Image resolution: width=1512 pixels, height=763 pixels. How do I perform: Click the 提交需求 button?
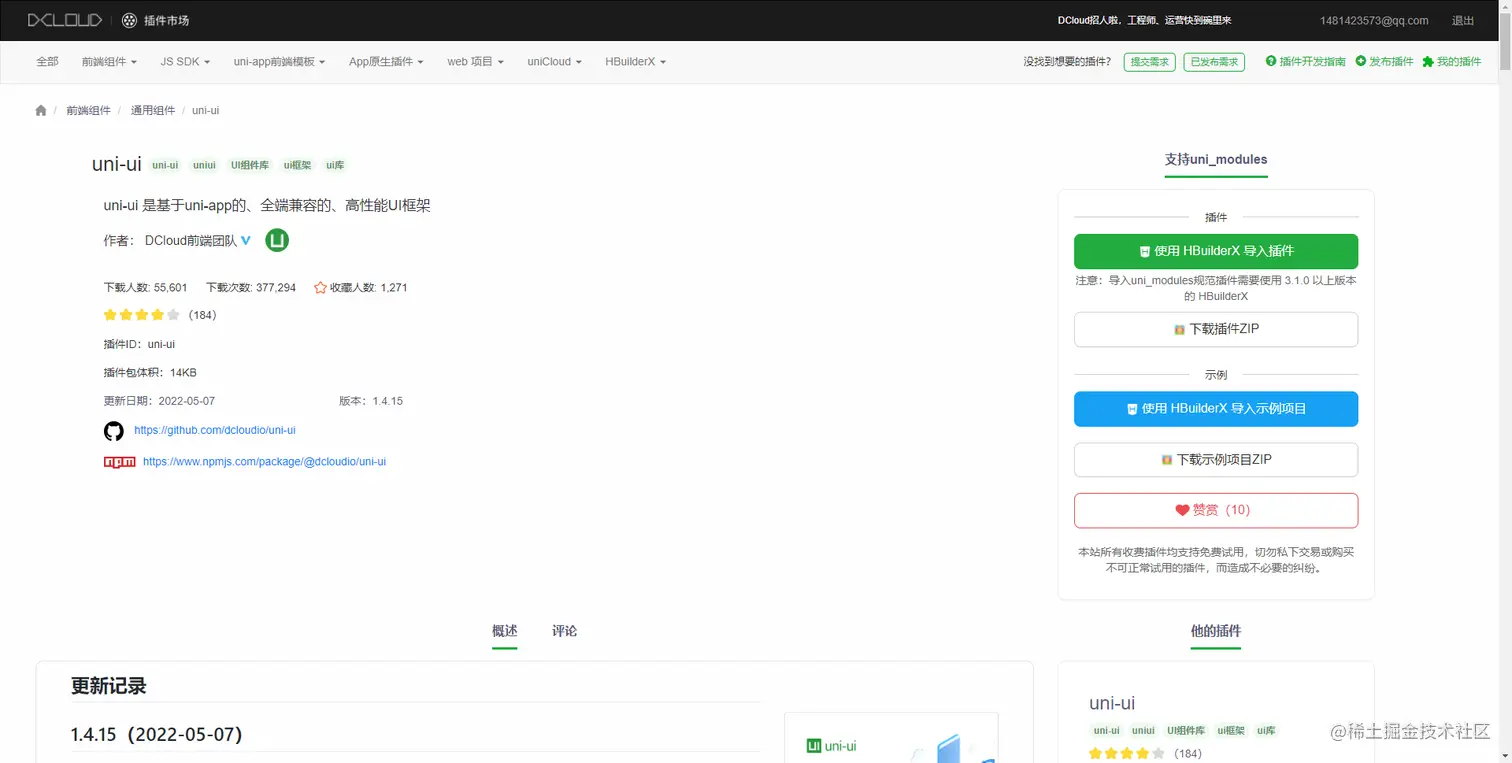(x=1149, y=62)
